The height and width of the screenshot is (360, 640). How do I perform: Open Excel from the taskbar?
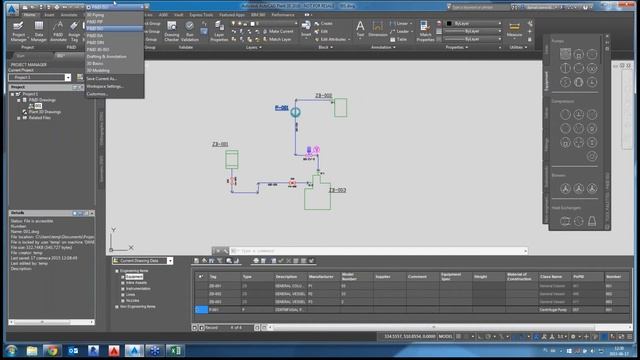175,351
